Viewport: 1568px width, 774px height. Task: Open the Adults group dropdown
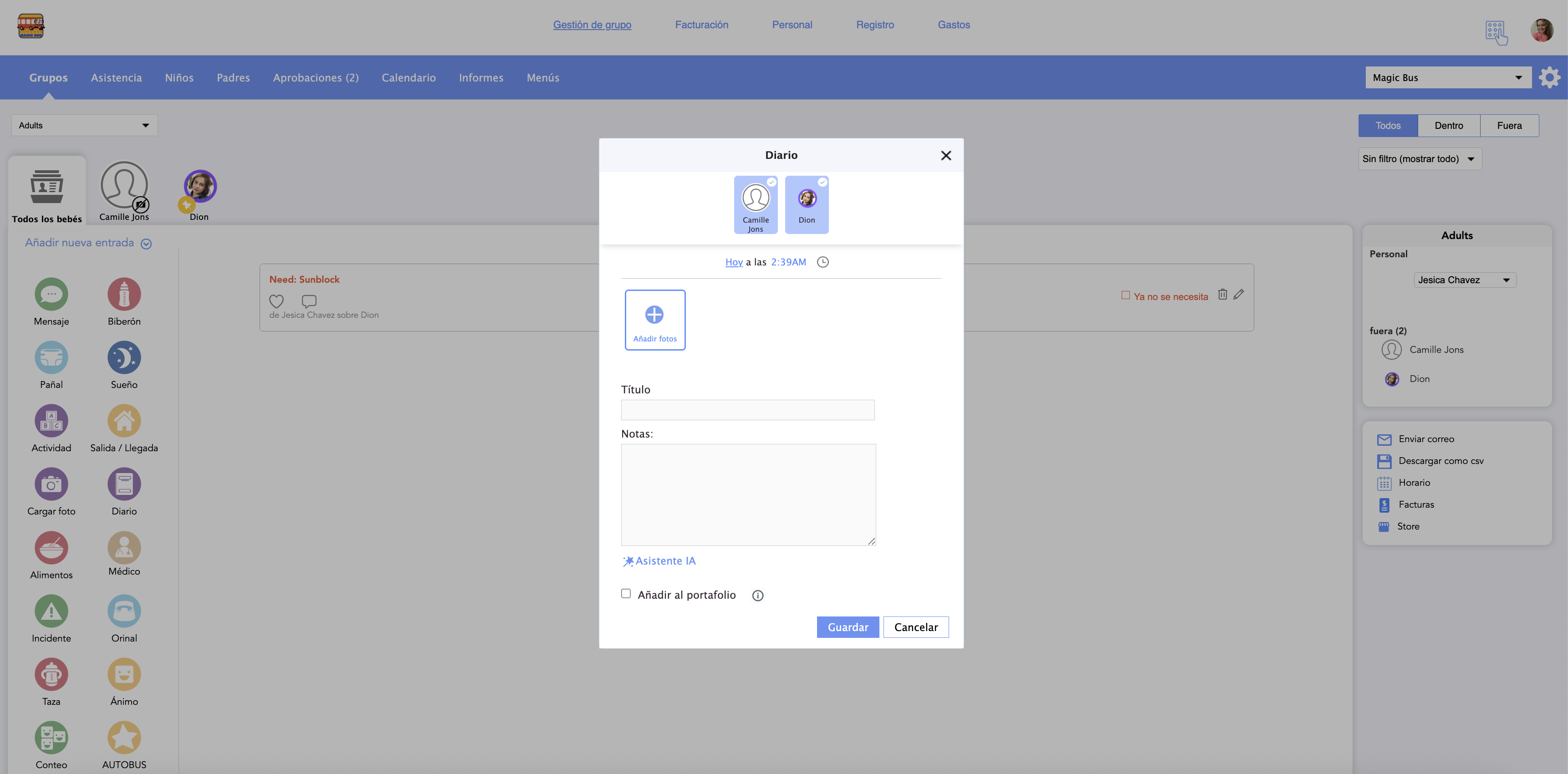tap(85, 125)
